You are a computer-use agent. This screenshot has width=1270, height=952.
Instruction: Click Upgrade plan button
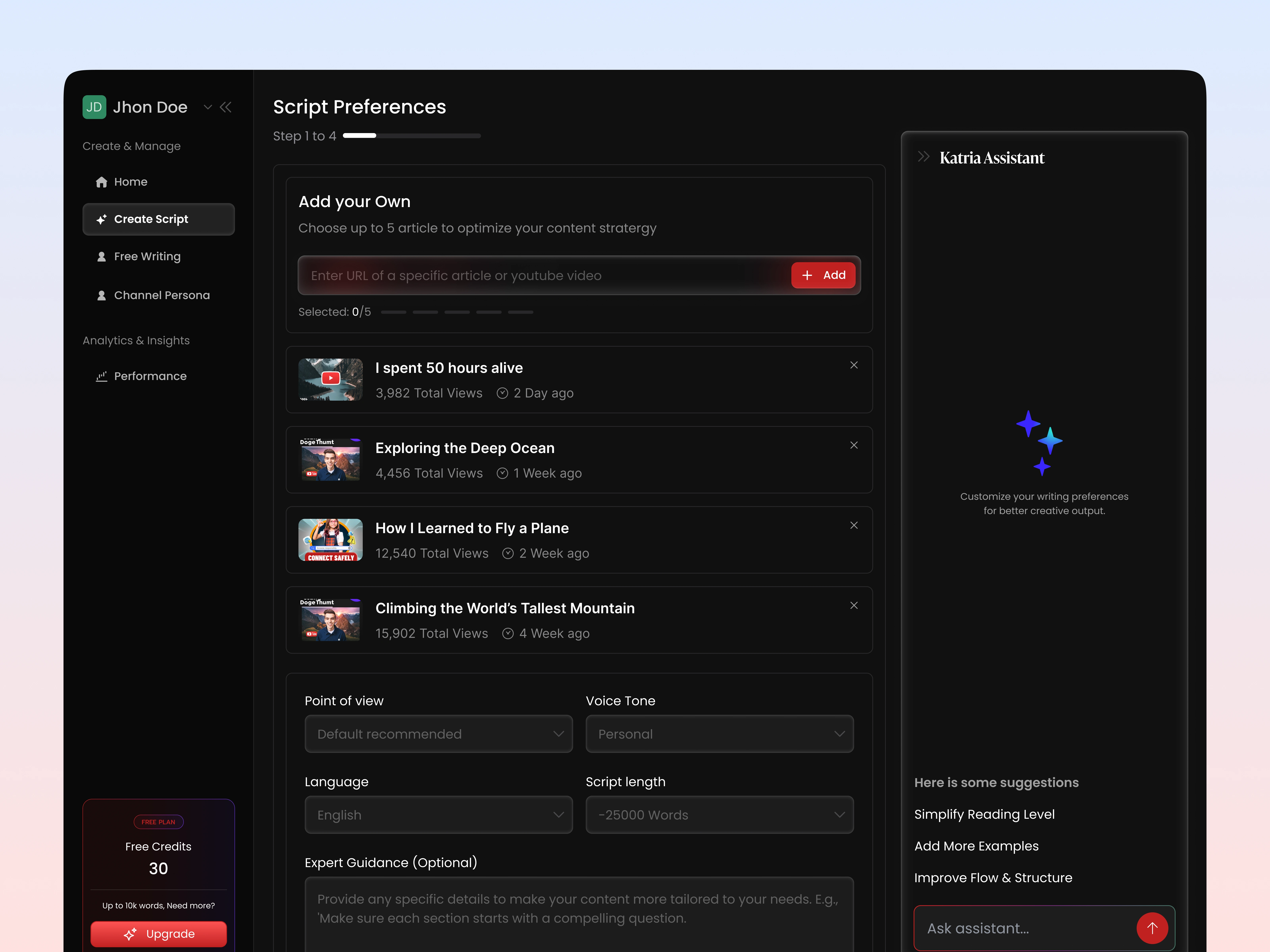click(x=159, y=934)
